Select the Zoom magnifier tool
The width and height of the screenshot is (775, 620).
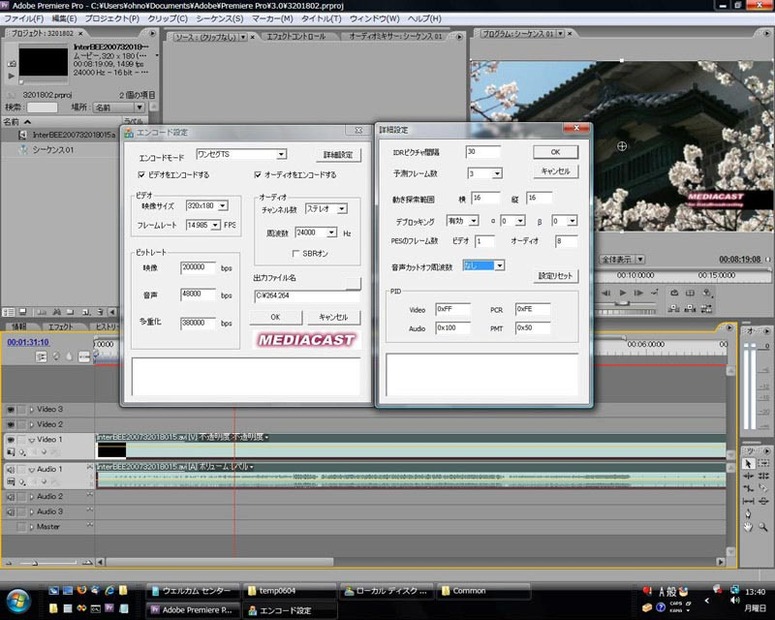763,527
